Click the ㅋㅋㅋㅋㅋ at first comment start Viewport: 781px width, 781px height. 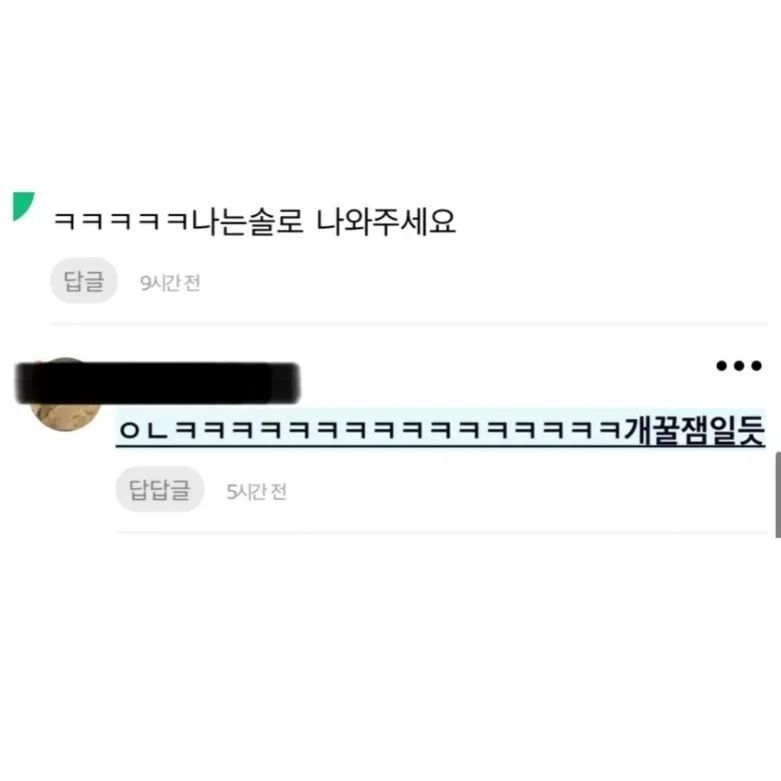coord(123,222)
